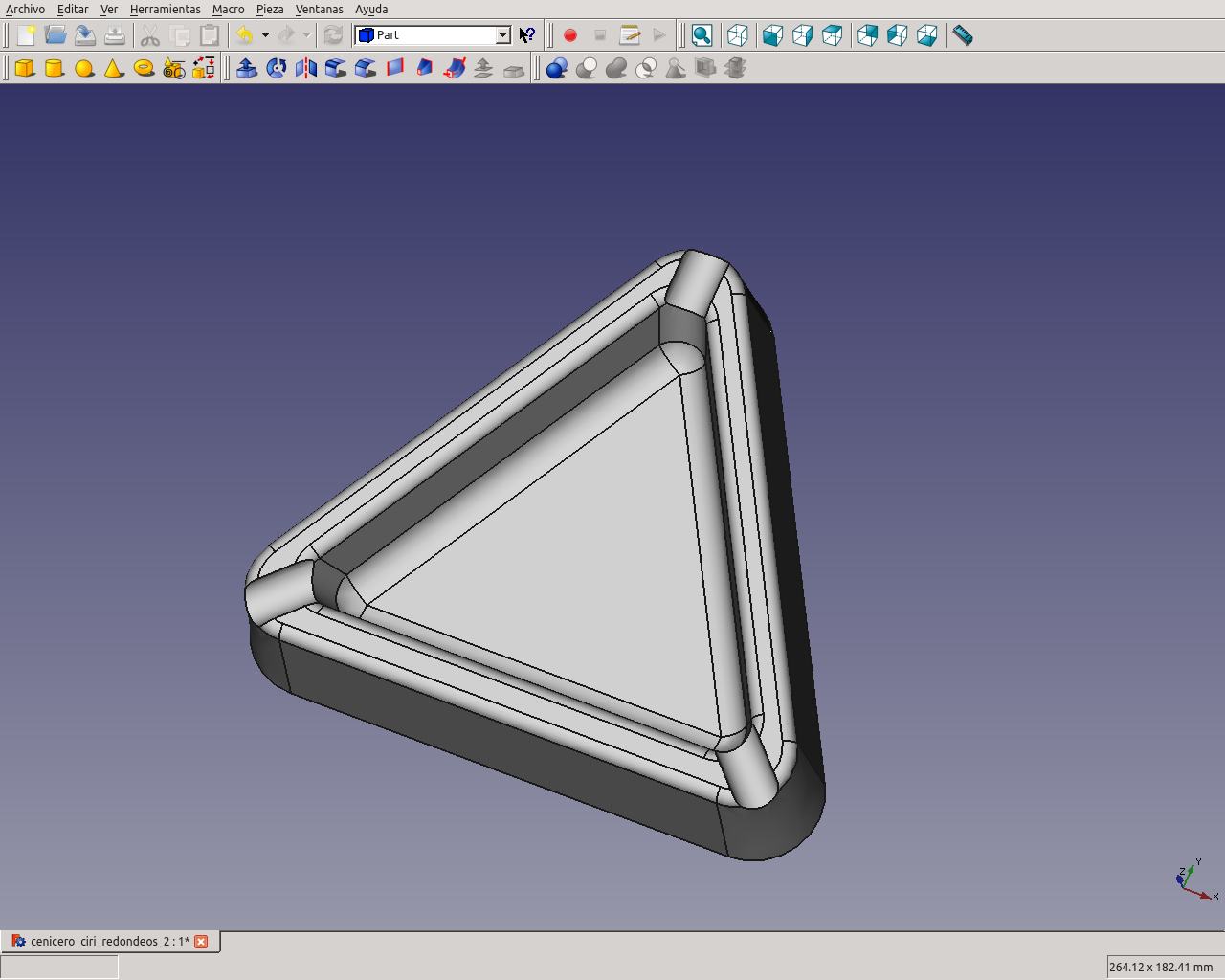
Task: Run the Check geometry tool
Action: click(x=676, y=68)
